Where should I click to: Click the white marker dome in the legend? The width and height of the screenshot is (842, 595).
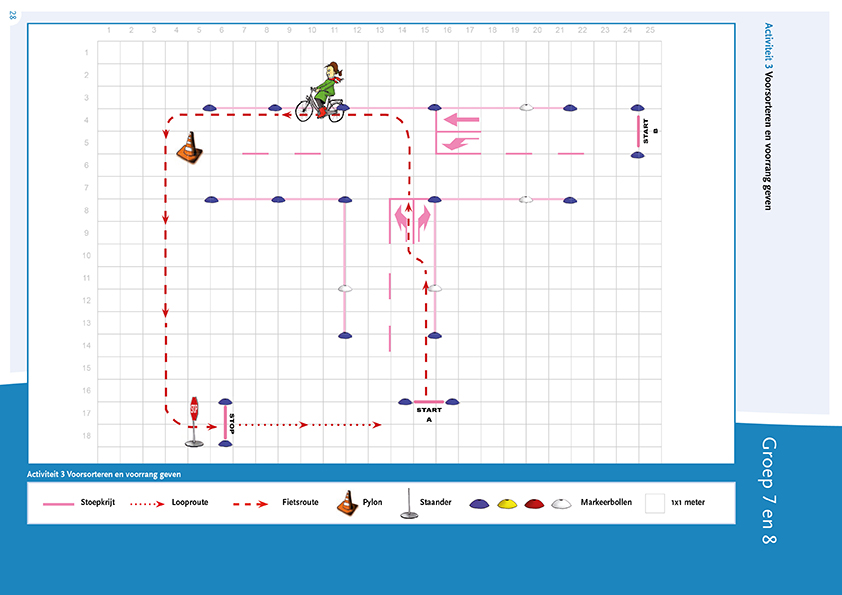(561, 504)
